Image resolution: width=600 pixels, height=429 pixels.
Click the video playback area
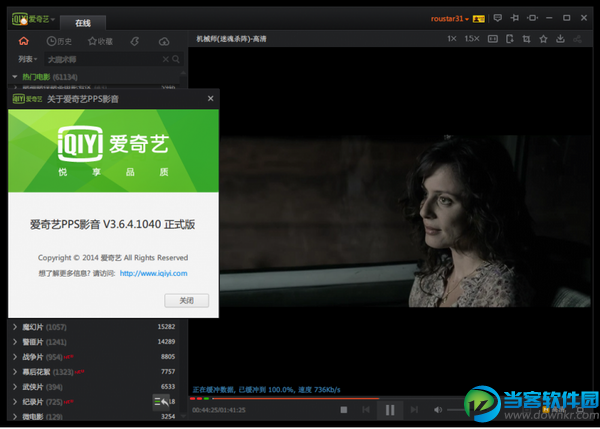[x=390, y=221]
